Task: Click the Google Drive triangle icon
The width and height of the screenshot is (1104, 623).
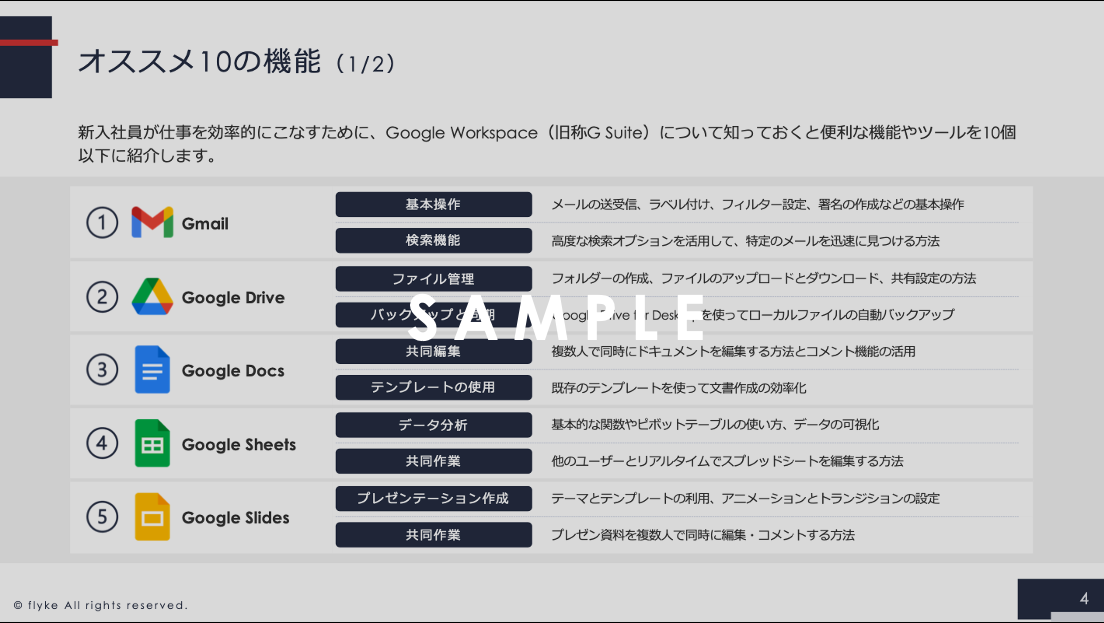Action: click(152, 297)
